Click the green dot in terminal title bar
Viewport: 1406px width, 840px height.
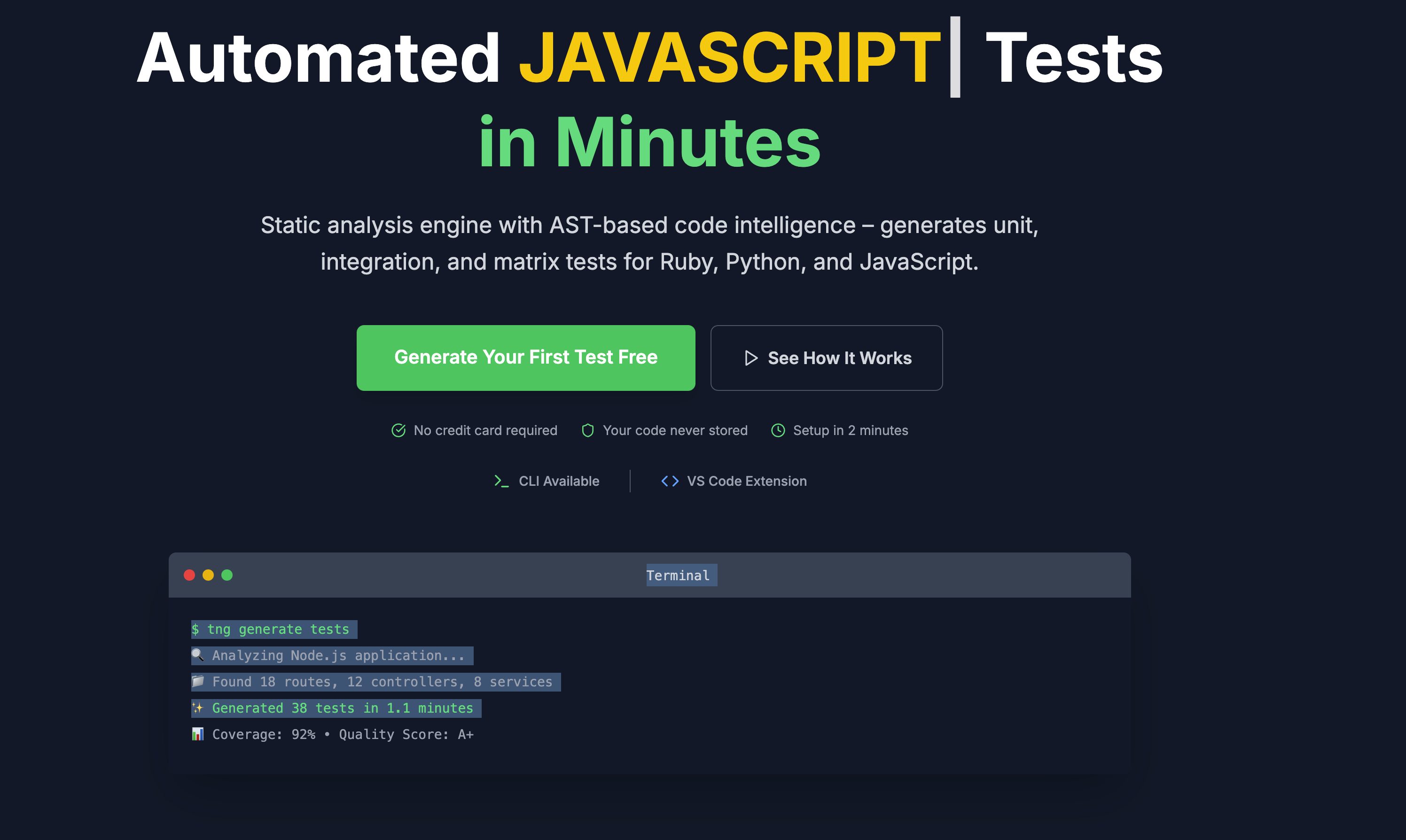(x=227, y=575)
